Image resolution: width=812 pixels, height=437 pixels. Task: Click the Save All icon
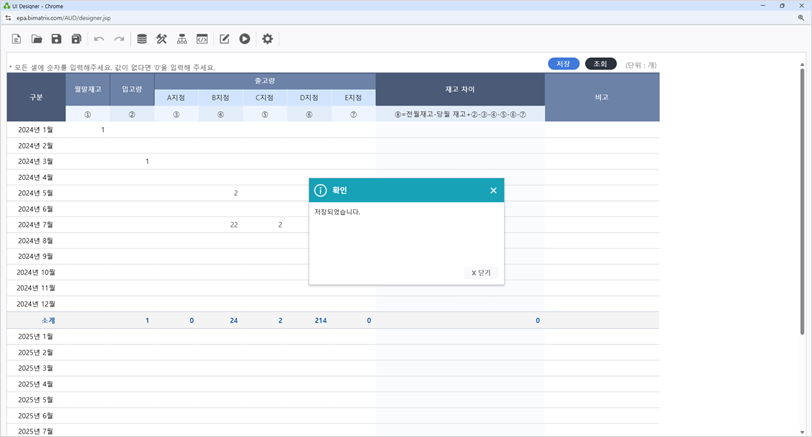(x=77, y=39)
